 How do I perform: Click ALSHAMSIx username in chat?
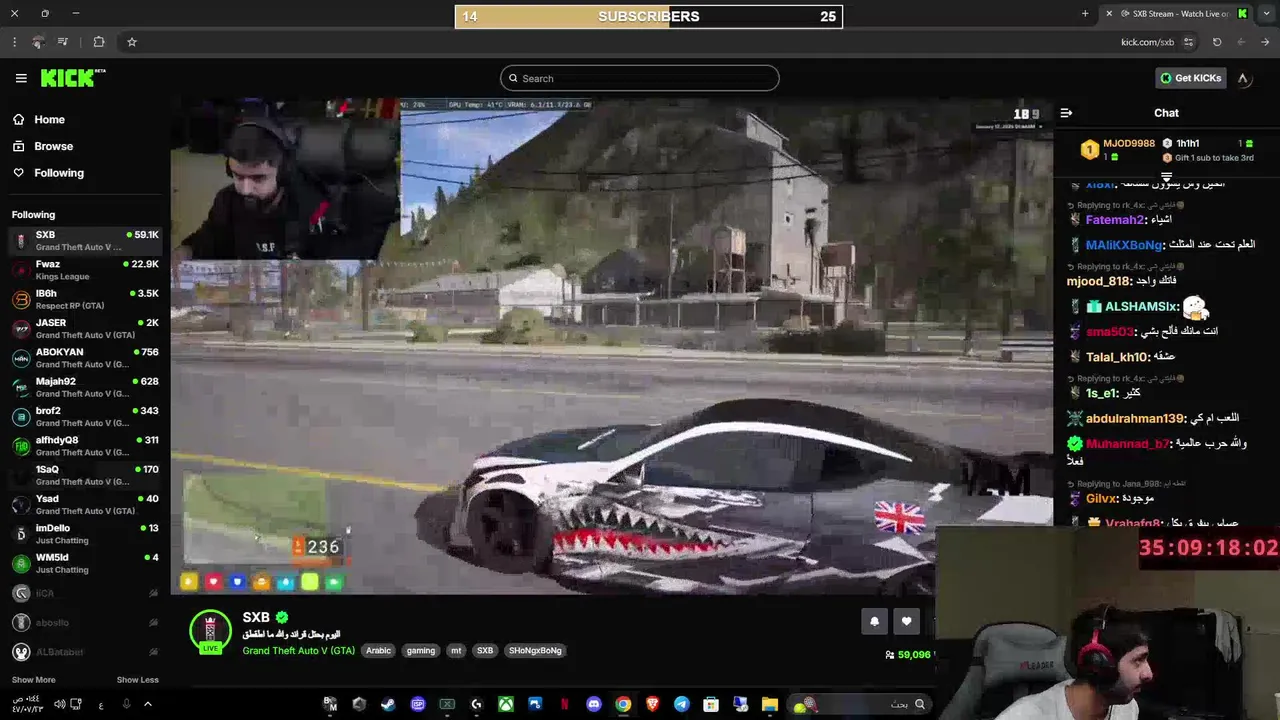click(1141, 307)
